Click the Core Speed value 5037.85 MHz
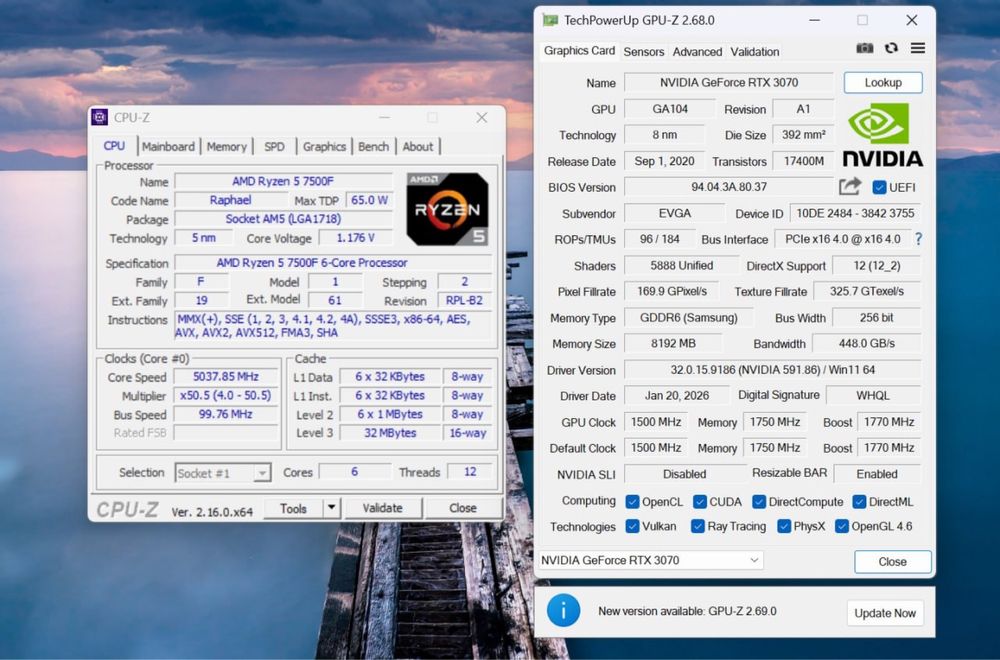Screen dimensions: 1000x660 coord(226,377)
